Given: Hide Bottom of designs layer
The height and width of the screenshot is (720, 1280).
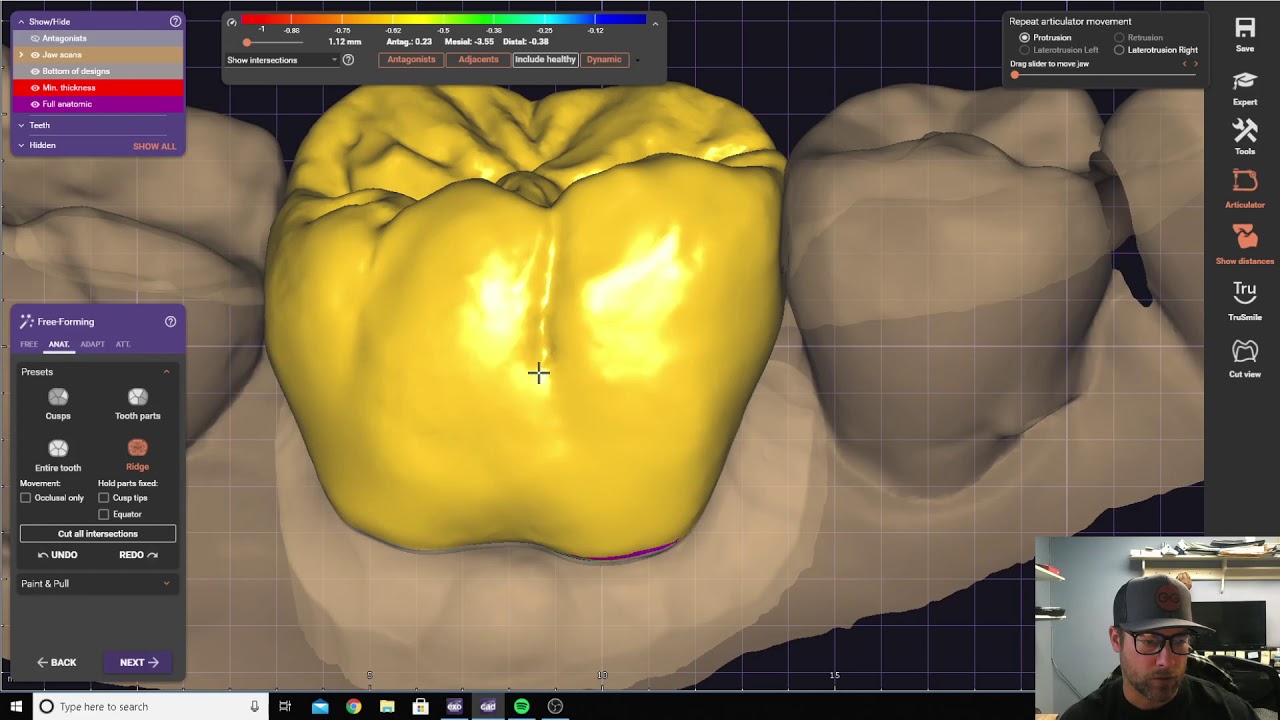Looking at the screenshot, I should coord(35,71).
